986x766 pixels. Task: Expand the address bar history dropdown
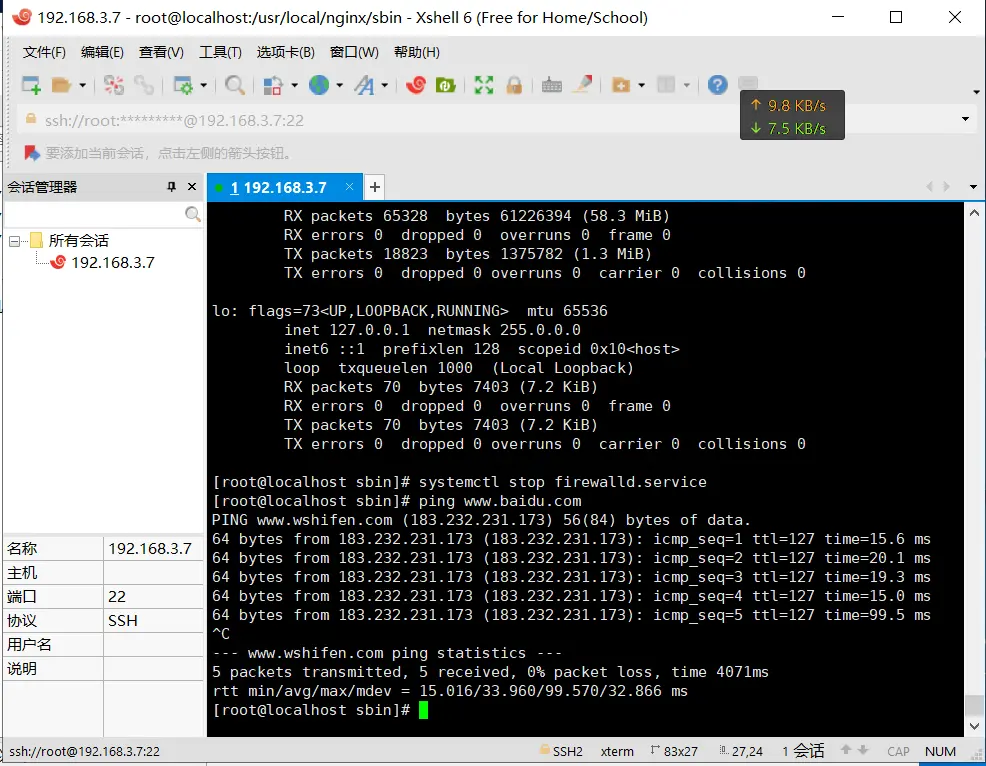pyautogui.click(x=965, y=119)
